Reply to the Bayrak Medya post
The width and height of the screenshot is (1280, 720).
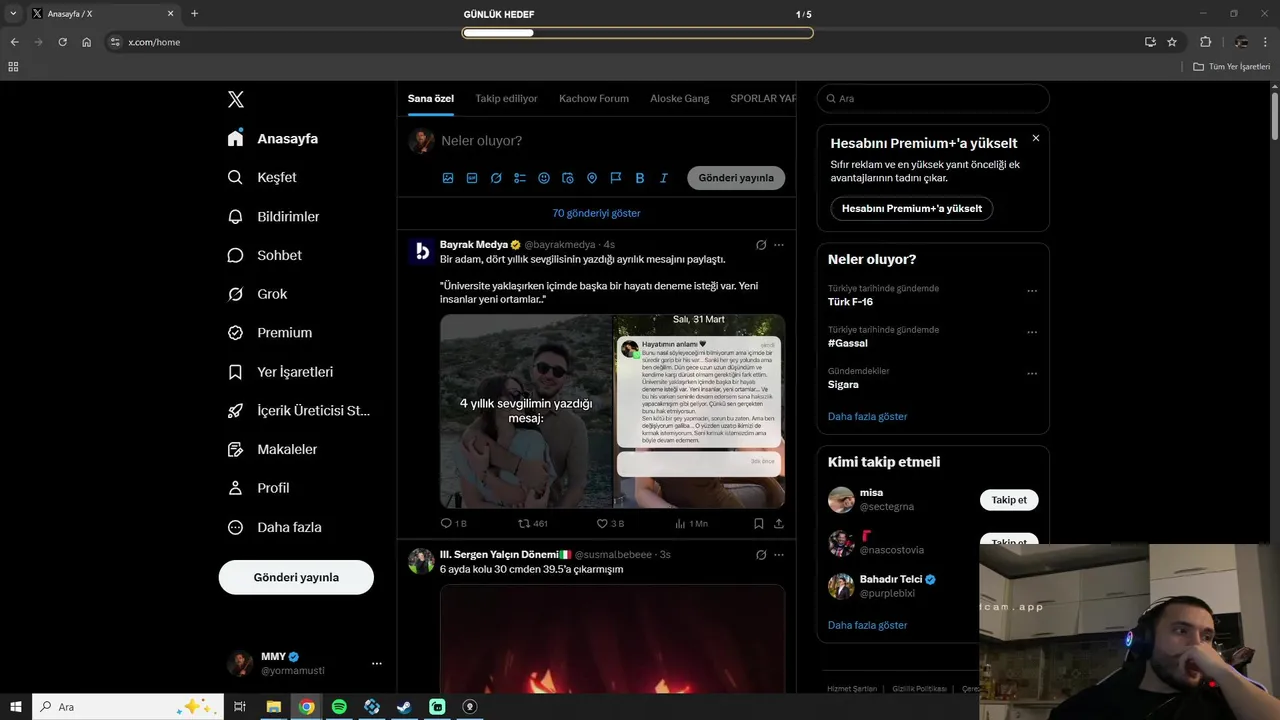point(453,523)
